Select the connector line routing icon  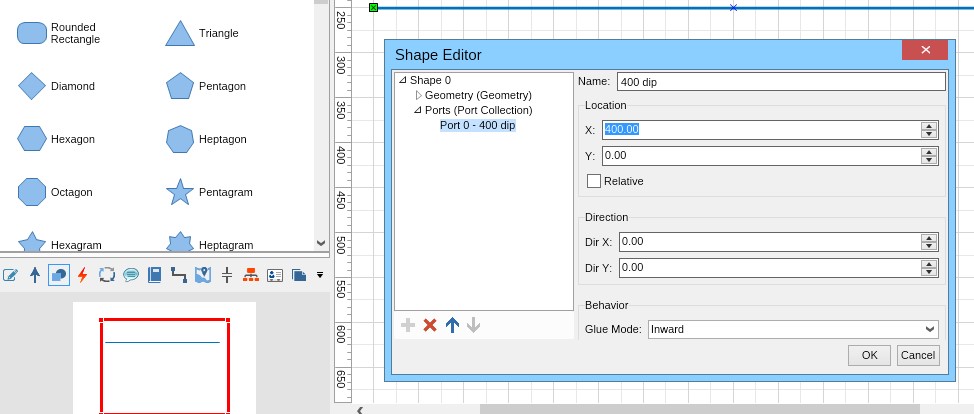[179, 274]
